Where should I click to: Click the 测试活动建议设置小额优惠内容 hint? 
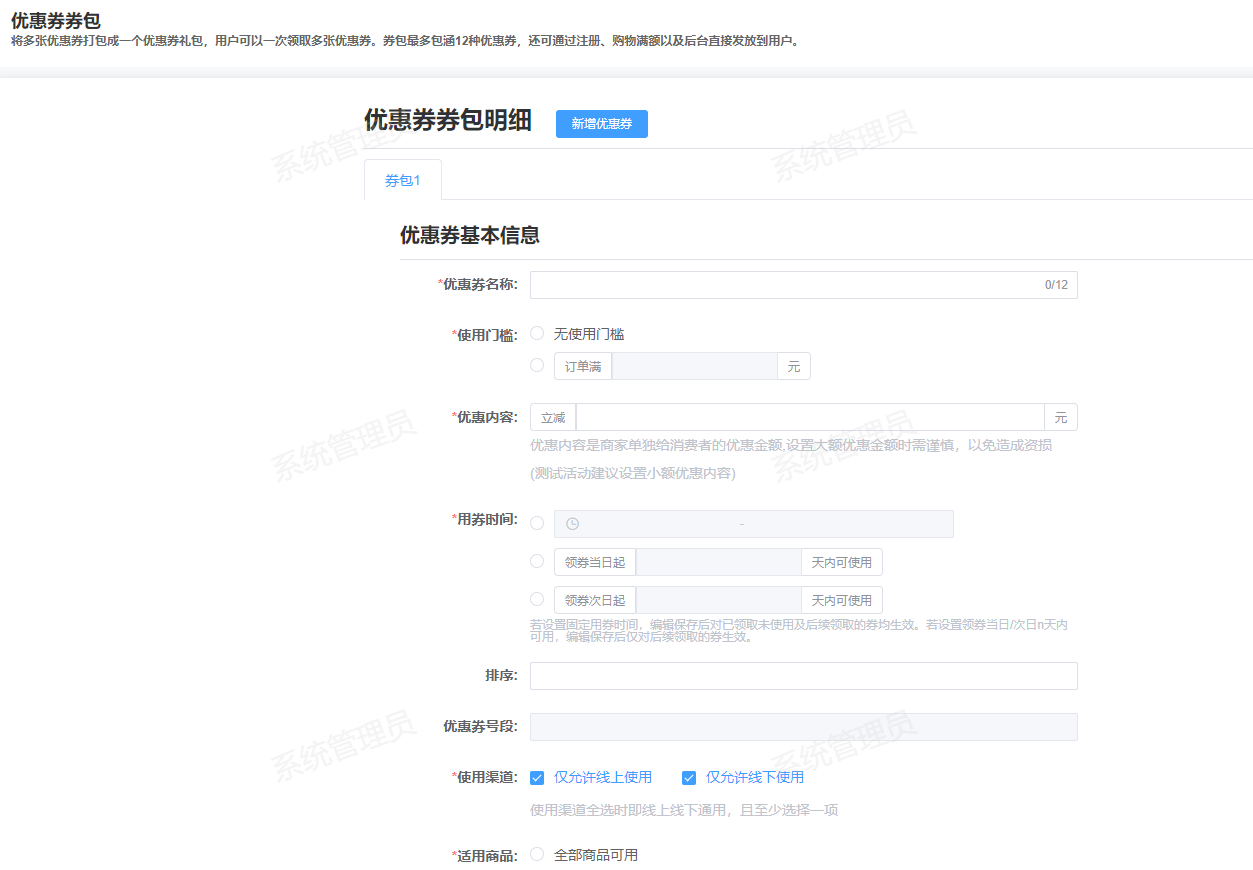click(x=633, y=473)
